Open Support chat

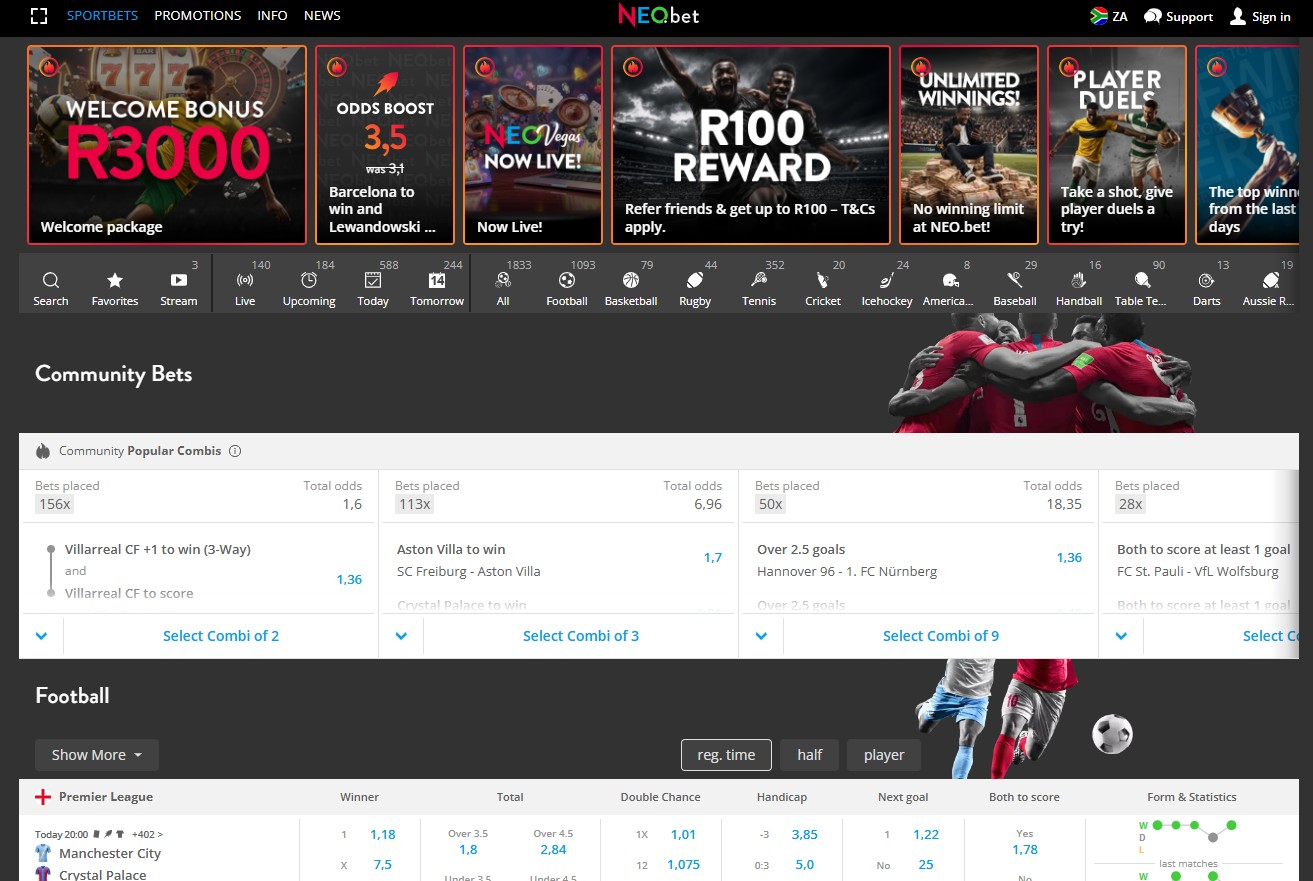[x=1178, y=16]
